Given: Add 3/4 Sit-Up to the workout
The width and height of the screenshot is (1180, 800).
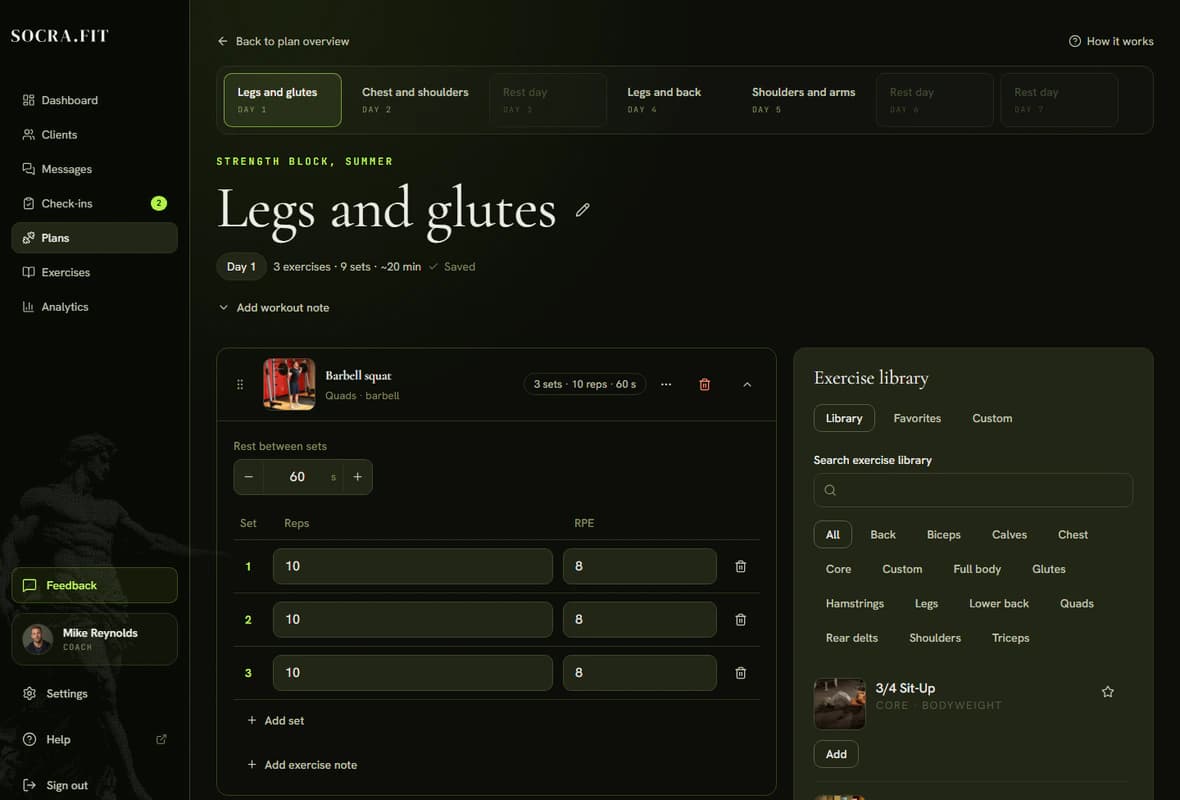Looking at the screenshot, I should [x=836, y=754].
